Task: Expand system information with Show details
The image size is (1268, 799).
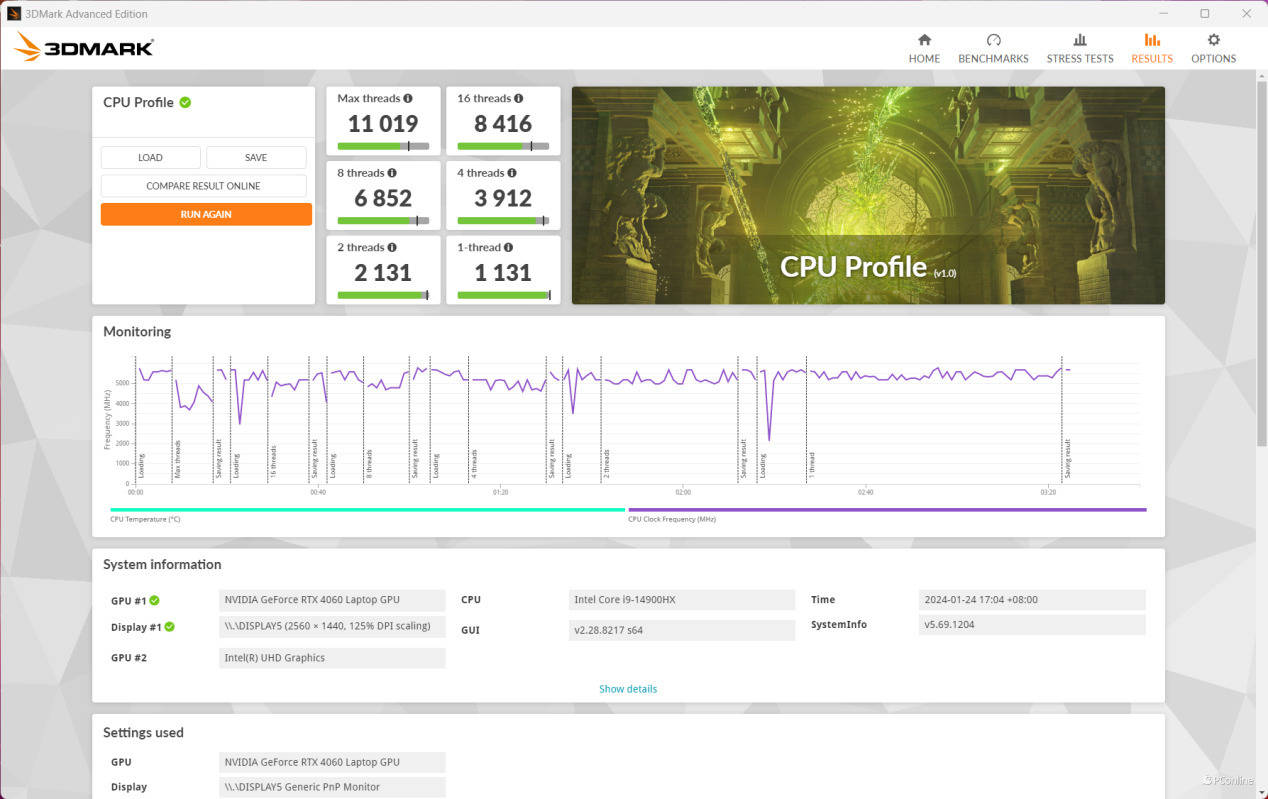Action: point(628,689)
